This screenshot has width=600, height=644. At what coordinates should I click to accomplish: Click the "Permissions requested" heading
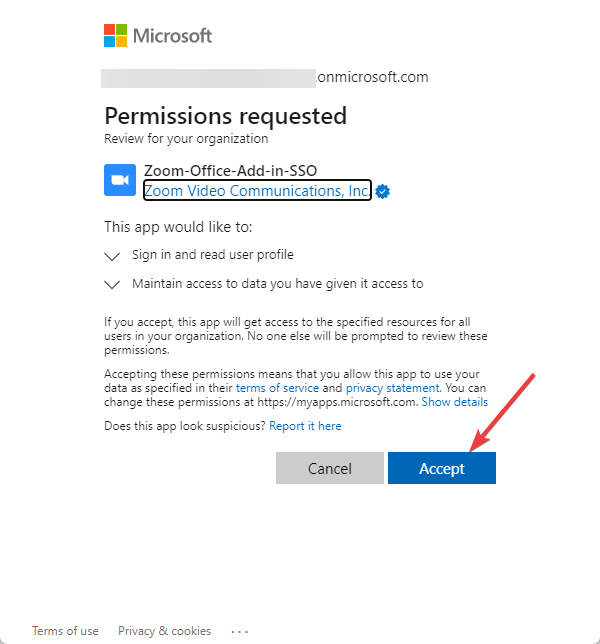coord(225,116)
